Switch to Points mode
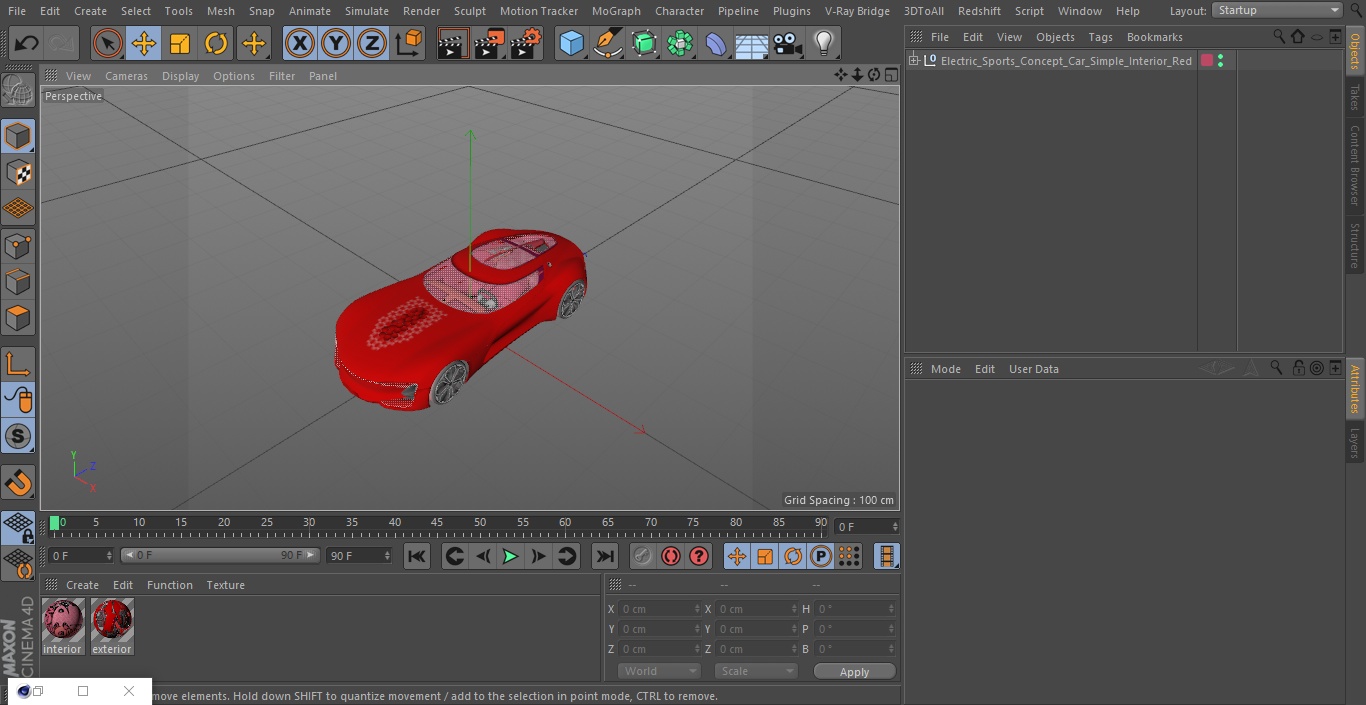Image resolution: width=1366 pixels, height=705 pixels. tap(18, 245)
